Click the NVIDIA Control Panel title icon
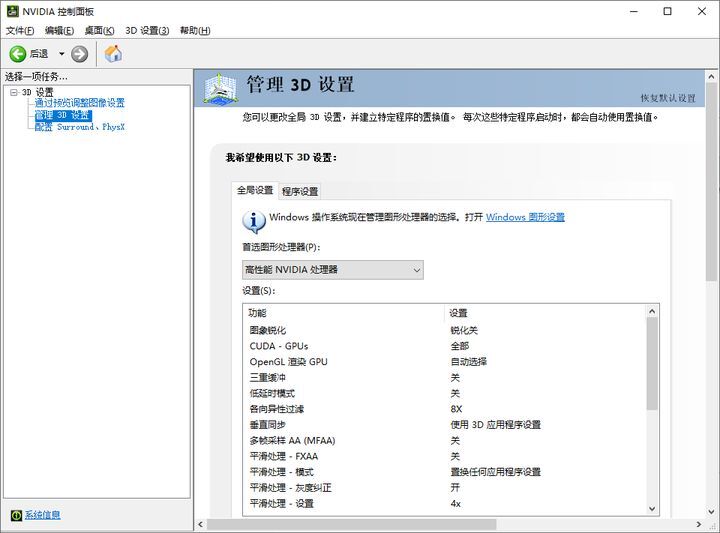 point(12,11)
